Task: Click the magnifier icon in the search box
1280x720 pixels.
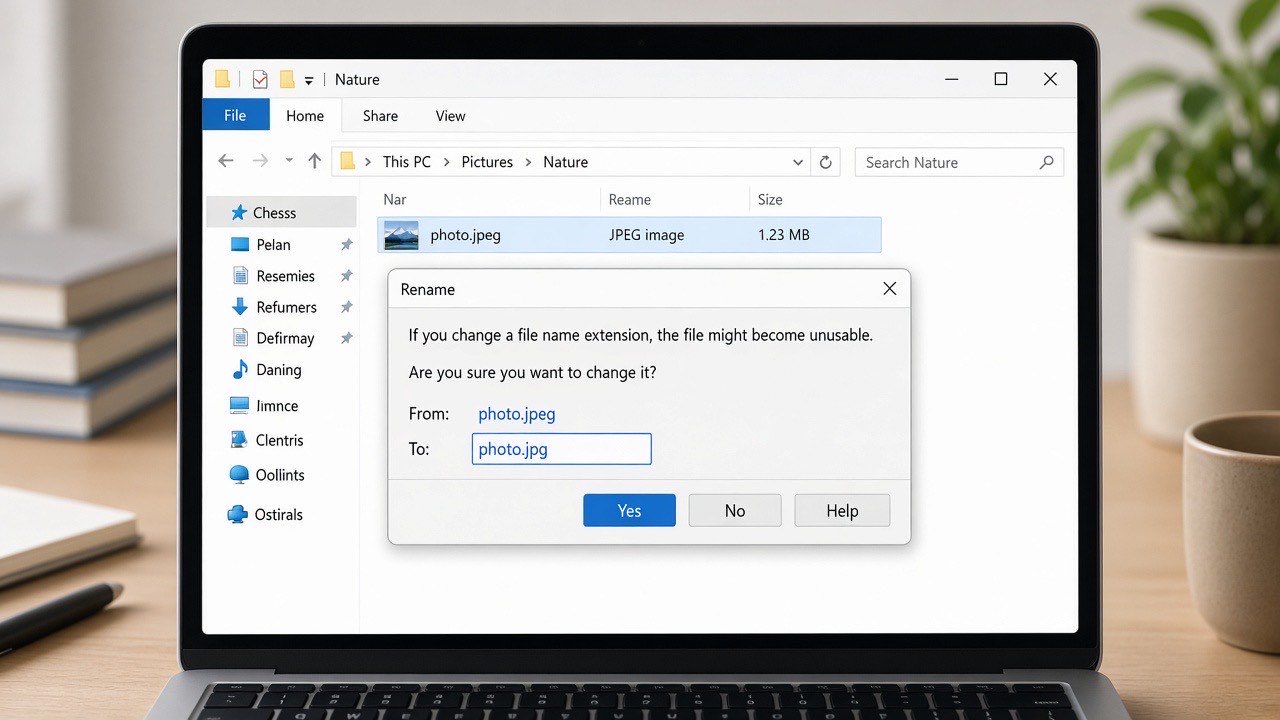Action: tap(1047, 162)
